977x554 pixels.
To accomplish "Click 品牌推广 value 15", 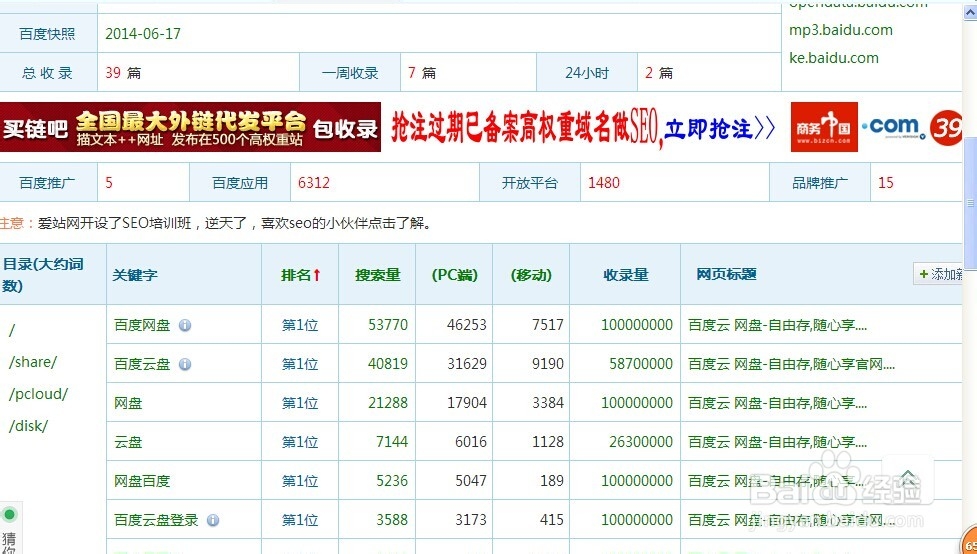I will pyautogui.click(x=885, y=183).
